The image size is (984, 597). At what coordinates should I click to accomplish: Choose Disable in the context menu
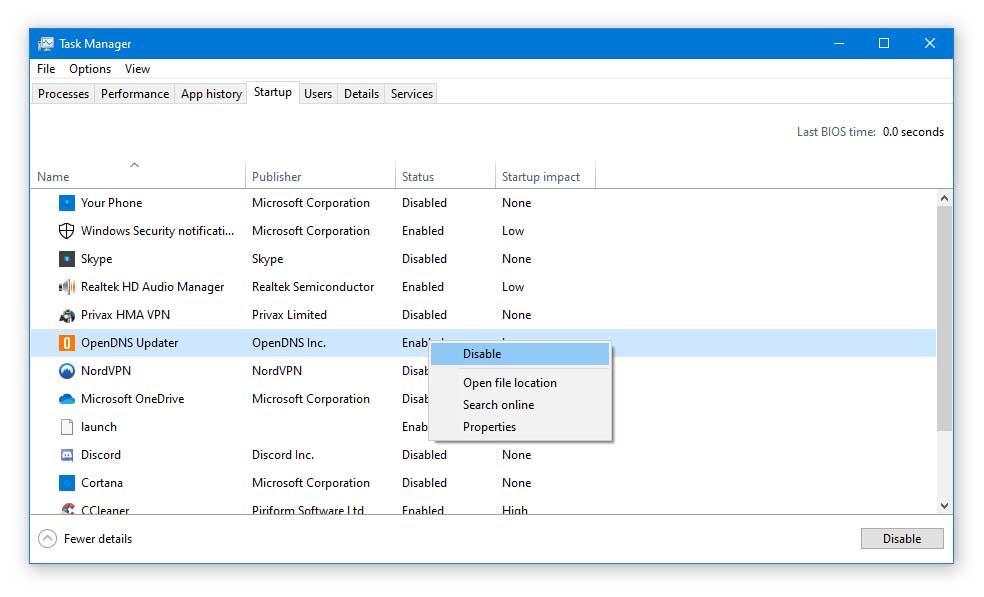click(520, 354)
